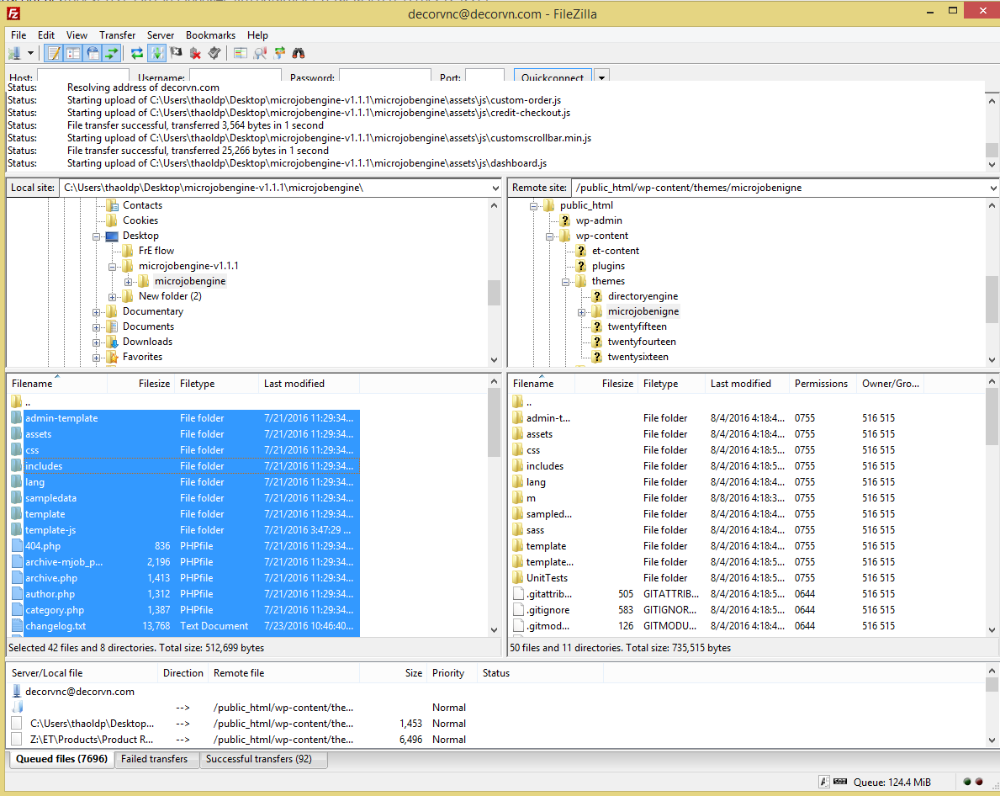Click the Reconnect to last server icon

pos(214,53)
